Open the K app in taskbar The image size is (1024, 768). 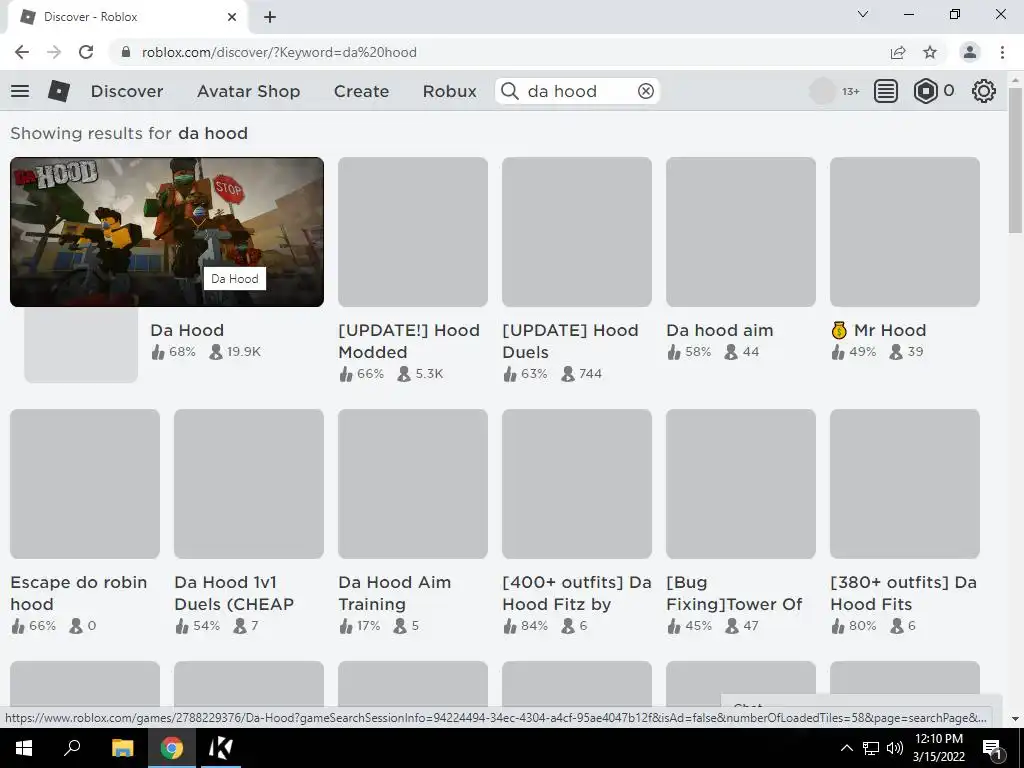coord(220,748)
